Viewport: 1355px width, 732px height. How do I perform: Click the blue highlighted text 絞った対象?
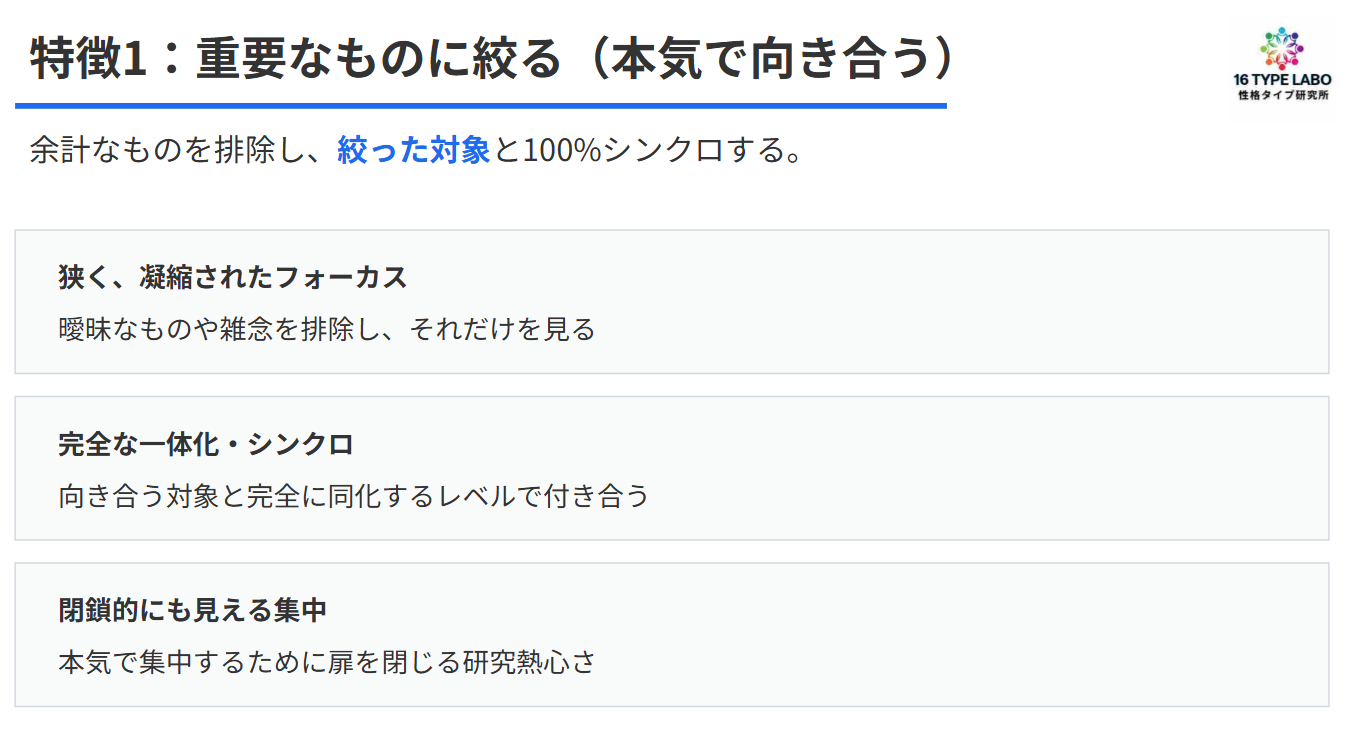(x=413, y=150)
